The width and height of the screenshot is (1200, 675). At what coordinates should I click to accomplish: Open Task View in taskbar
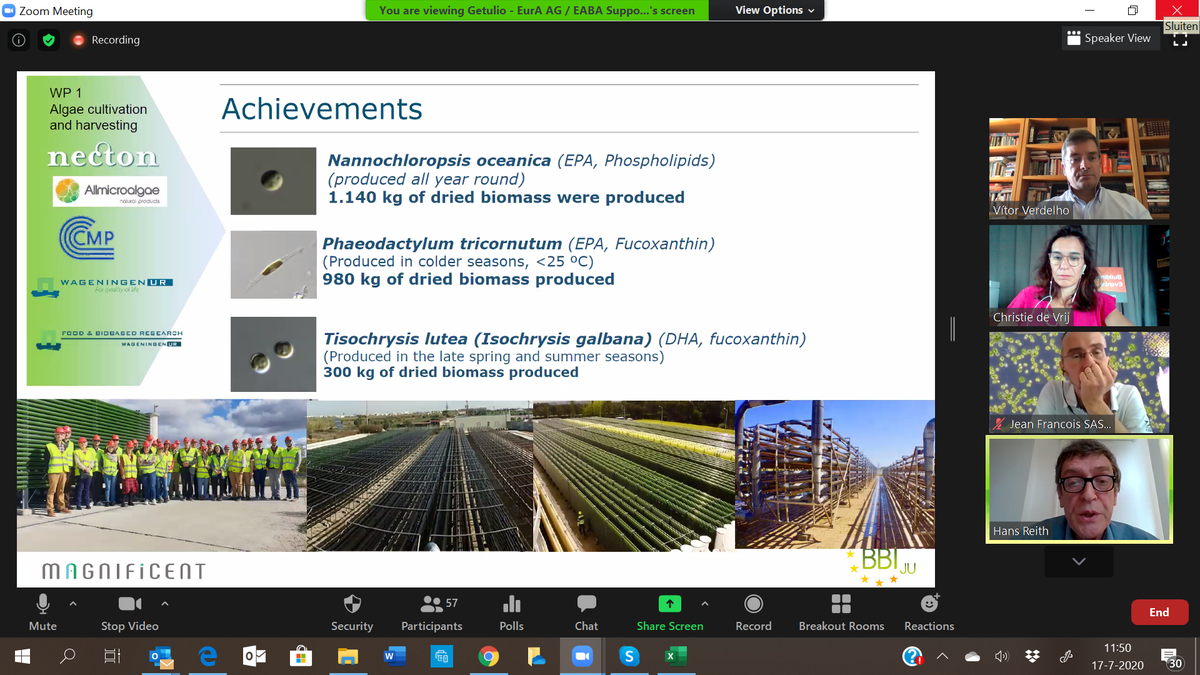click(x=112, y=656)
